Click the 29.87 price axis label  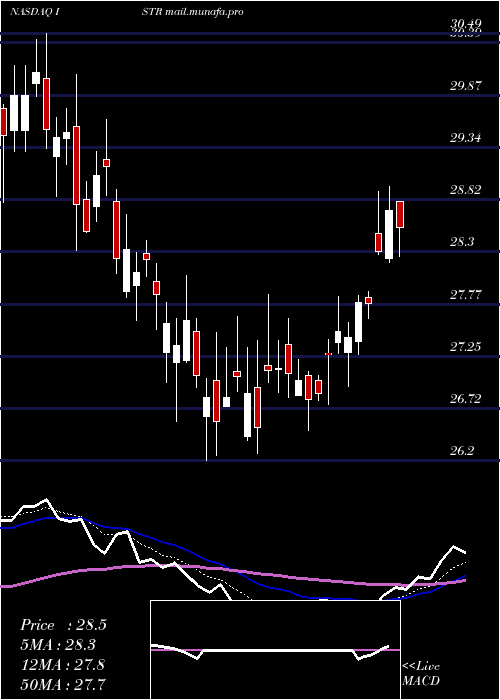coord(466,86)
